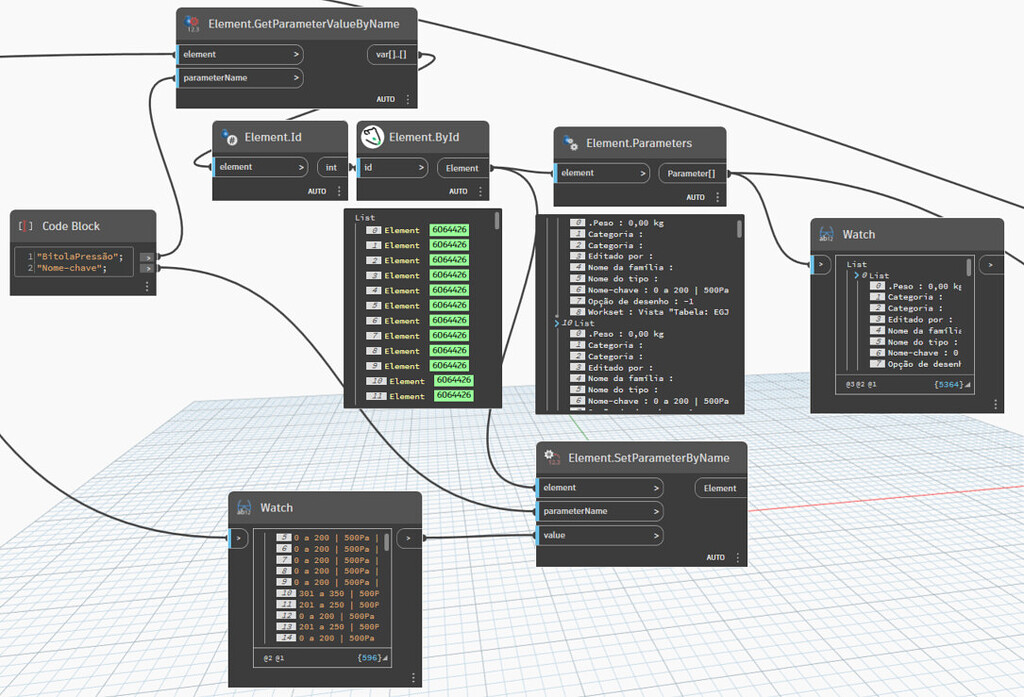
Task: Click the upper-right Watch node icon
Action: pyautogui.click(x=826, y=234)
